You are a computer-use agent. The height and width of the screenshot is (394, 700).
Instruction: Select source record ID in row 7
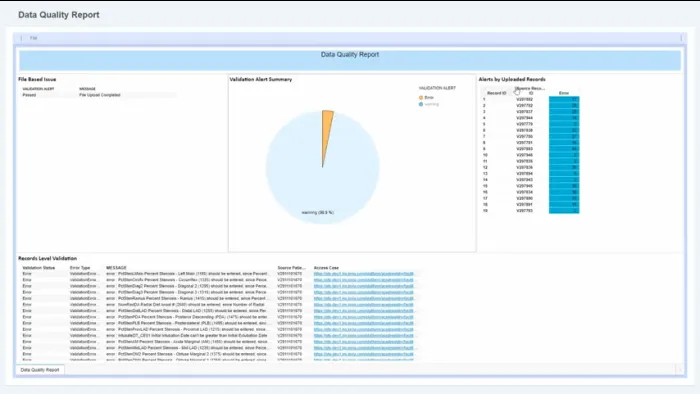[x=525, y=137]
